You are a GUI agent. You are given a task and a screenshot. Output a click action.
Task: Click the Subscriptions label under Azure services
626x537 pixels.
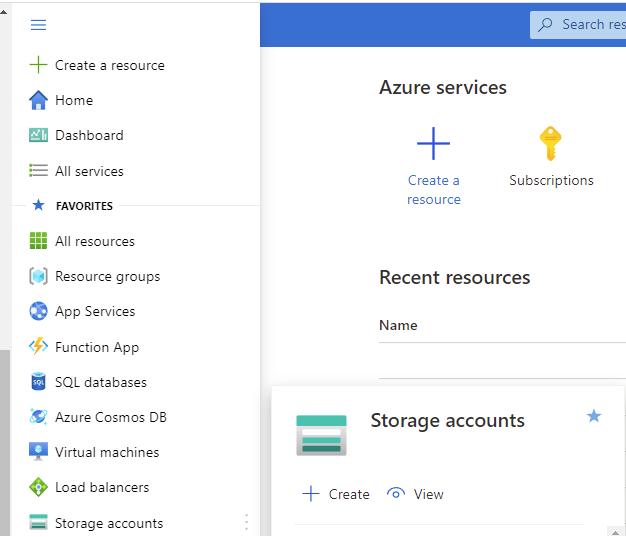coord(551,180)
